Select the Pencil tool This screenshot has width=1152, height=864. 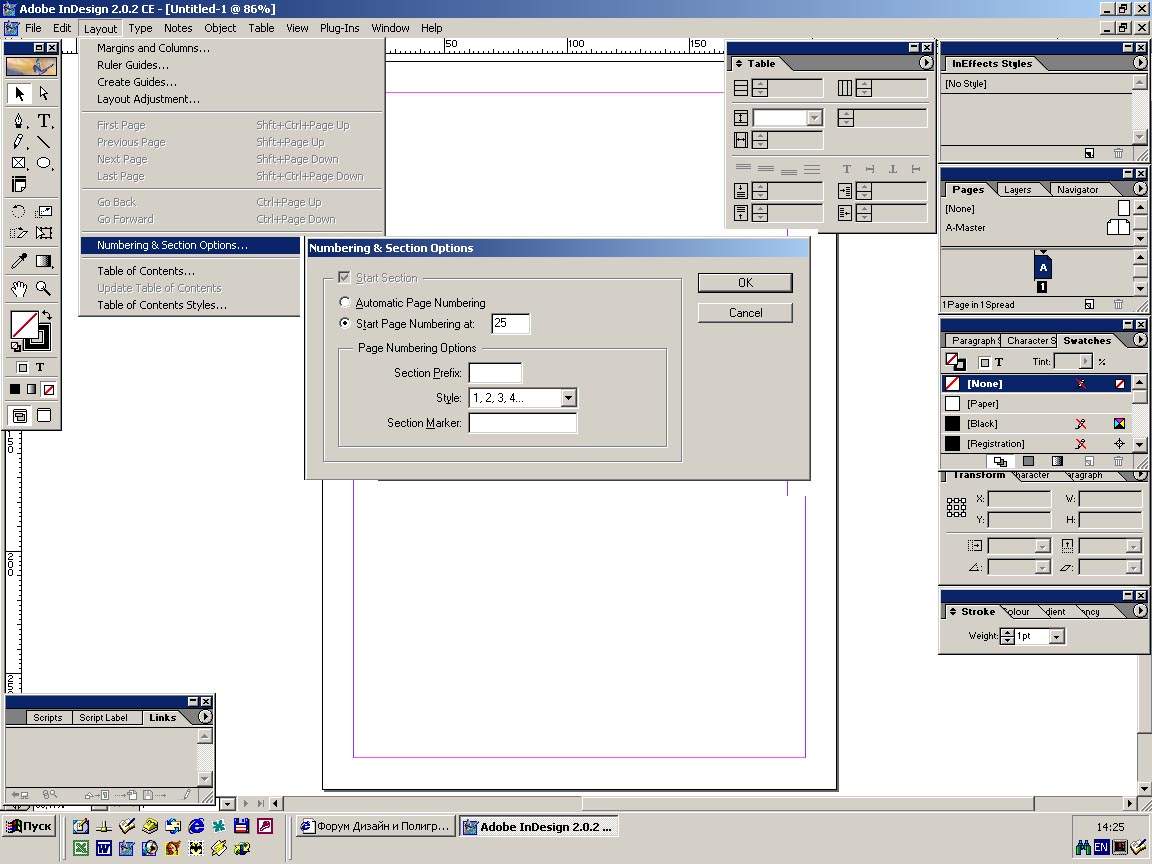[19, 142]
